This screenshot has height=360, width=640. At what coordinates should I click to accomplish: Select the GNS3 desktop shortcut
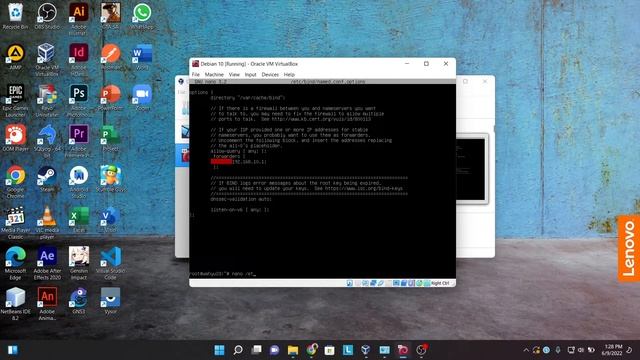79,301
